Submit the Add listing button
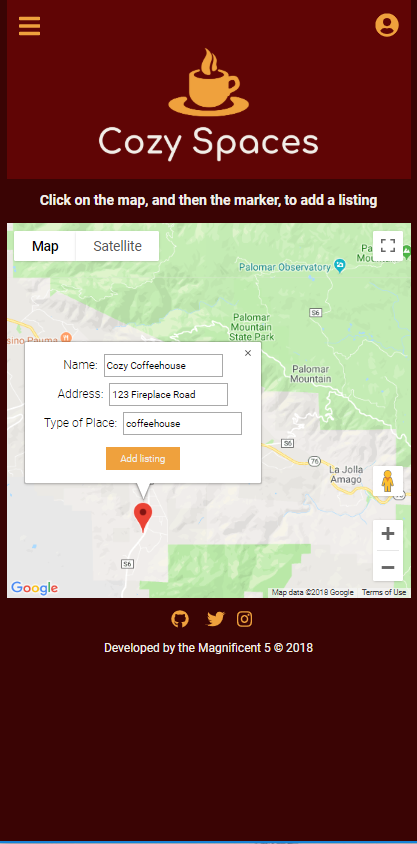The image size is (417, 844). tap(143, 459)
